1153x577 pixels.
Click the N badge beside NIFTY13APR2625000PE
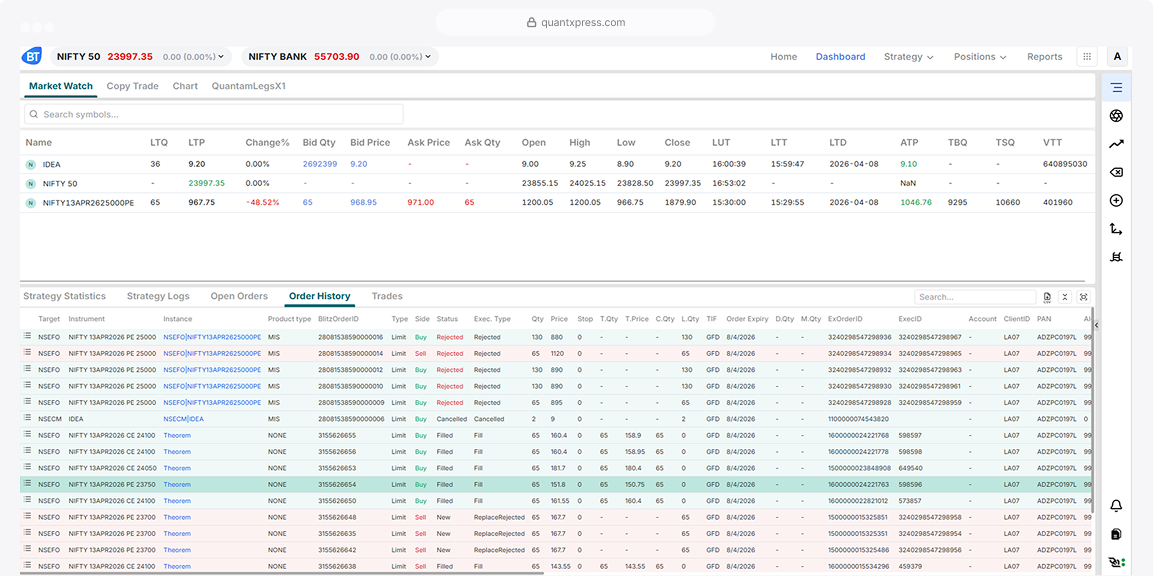pyautogui.click(x=31, y=203)
